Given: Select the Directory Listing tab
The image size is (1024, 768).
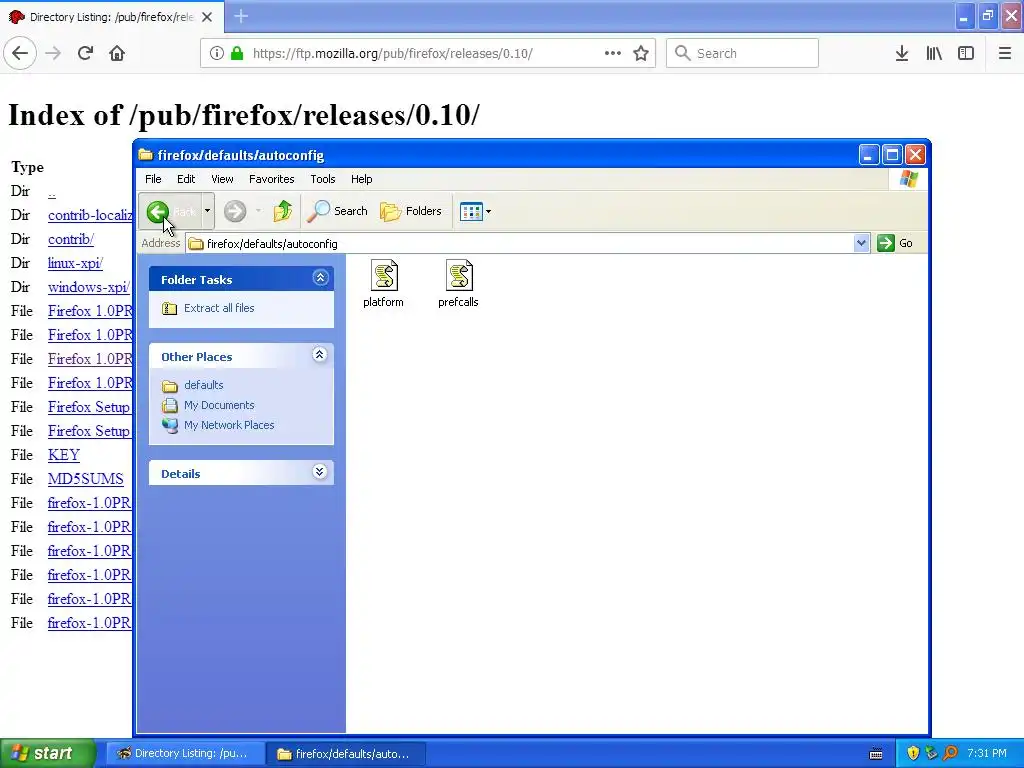Looking at the screenshot, I should pos(111,17).
